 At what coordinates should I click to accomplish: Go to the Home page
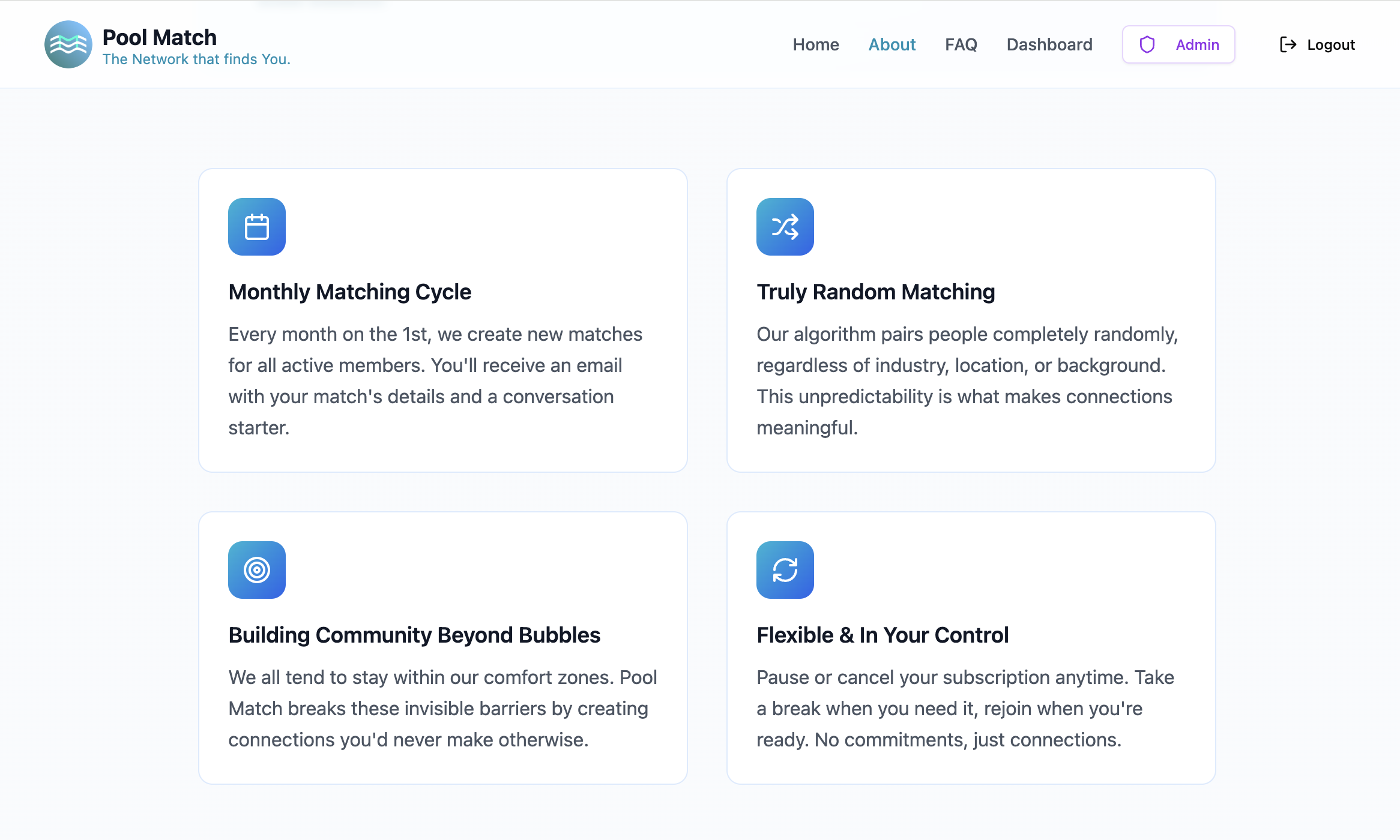click(x=815, y=44)
